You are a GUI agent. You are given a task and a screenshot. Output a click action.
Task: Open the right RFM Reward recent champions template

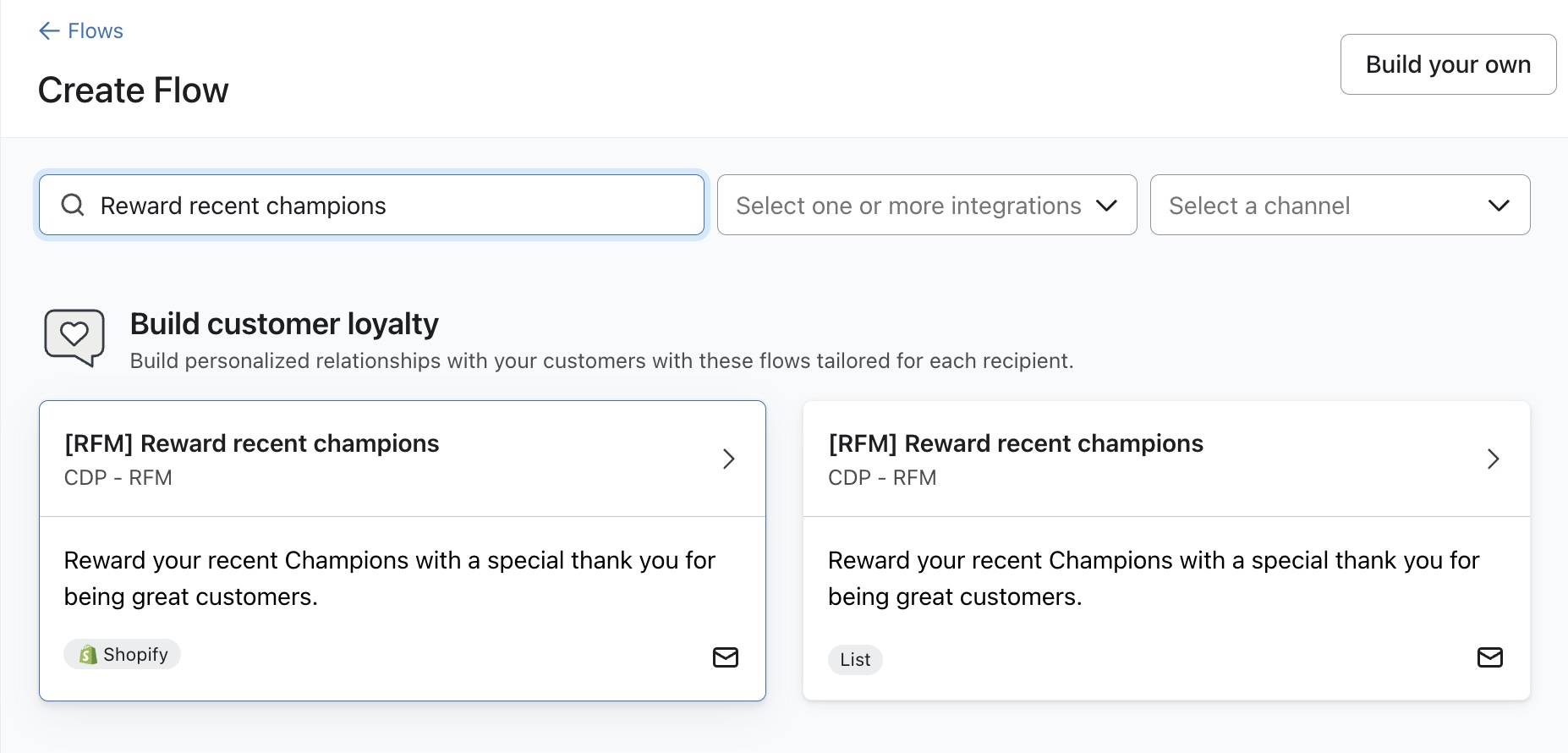point(1016,442)
